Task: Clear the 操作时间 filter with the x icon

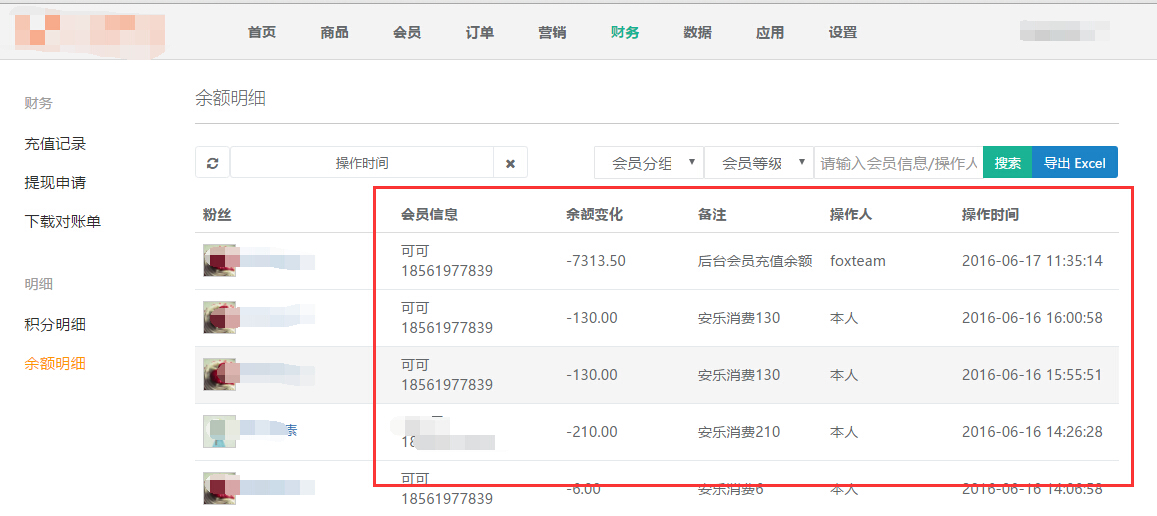Action: tap(510, 162)
